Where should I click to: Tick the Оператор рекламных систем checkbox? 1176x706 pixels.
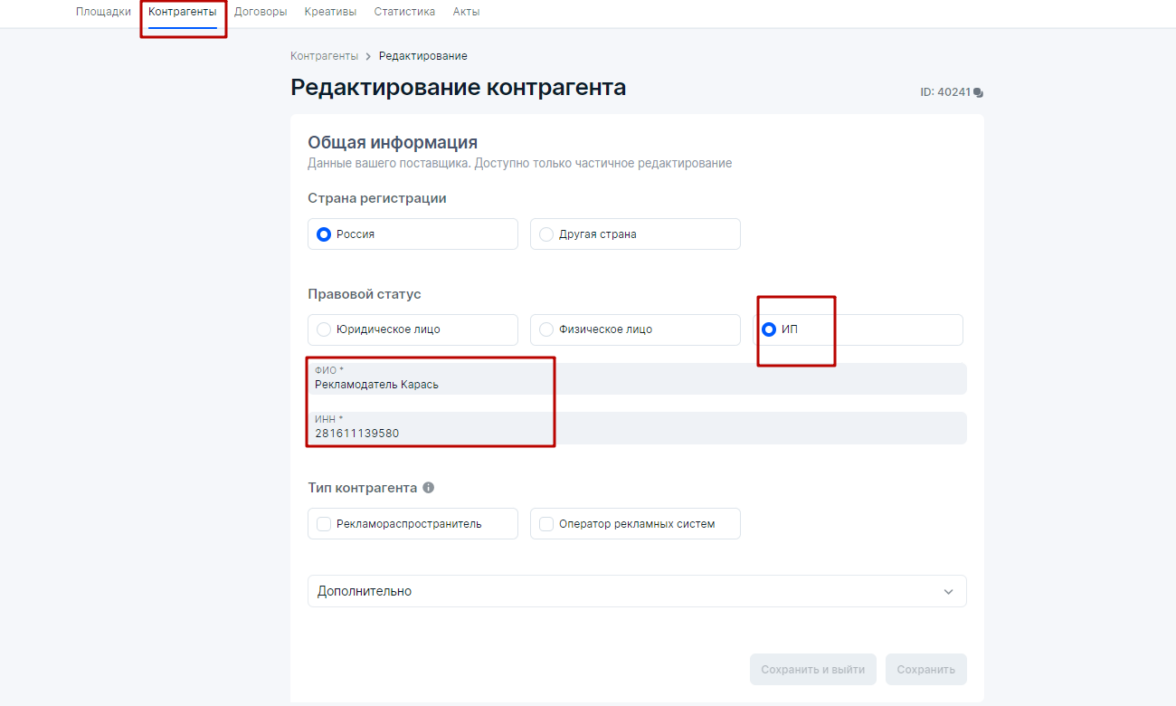click(546, 524)
